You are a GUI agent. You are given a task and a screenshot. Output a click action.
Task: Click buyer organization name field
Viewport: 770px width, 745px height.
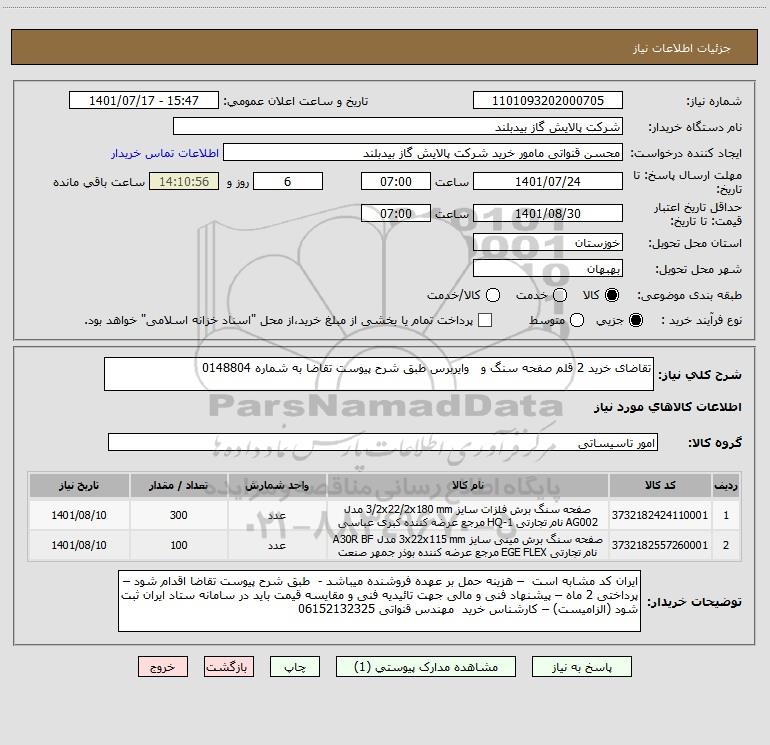point(398,127)
